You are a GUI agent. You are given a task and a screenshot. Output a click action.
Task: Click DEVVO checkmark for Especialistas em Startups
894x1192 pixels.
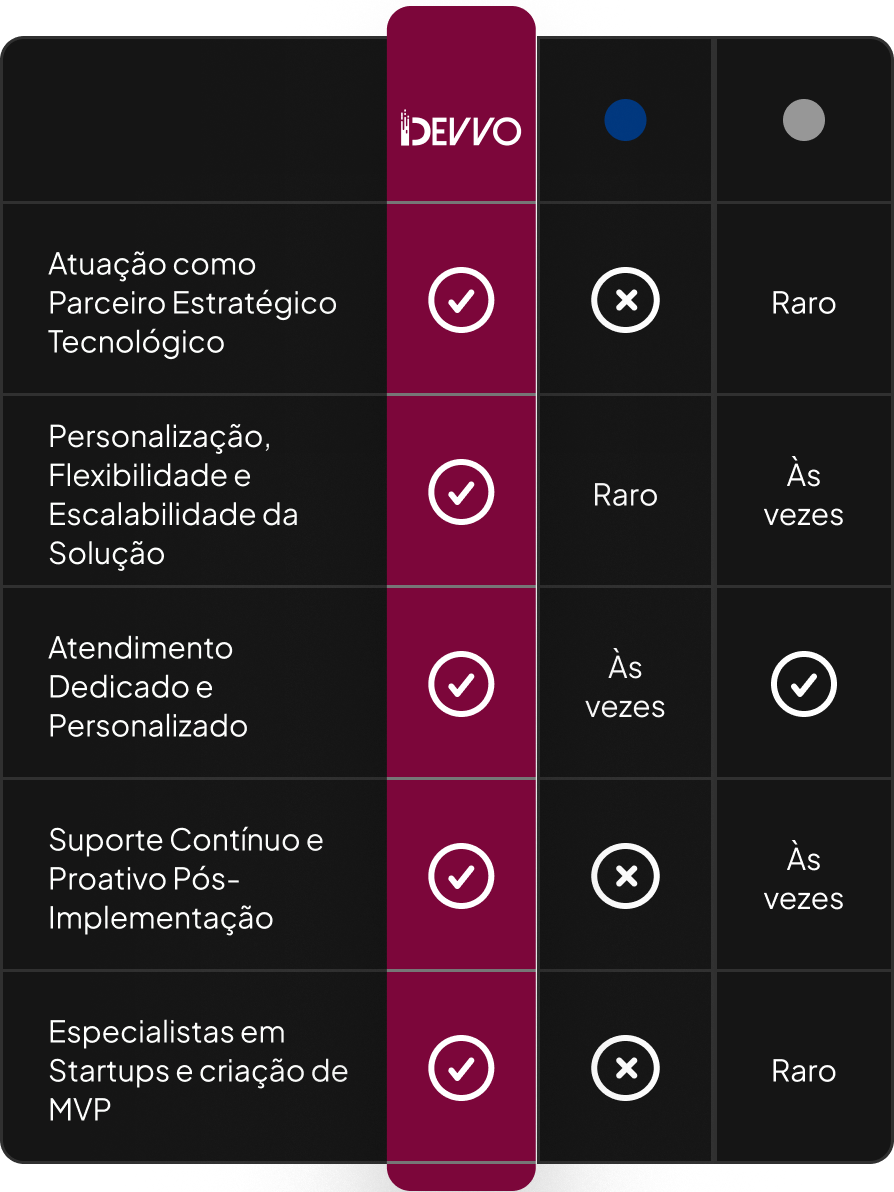[461, 1068]
